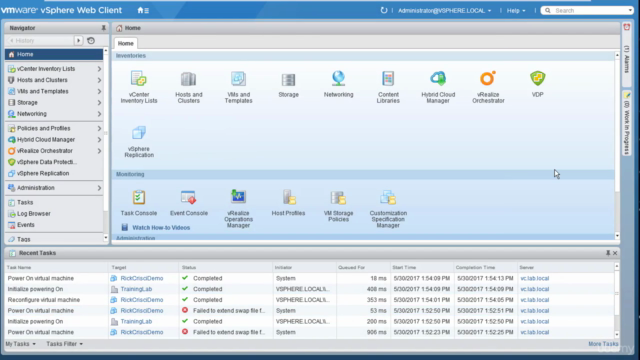The image size is (640, 360).
Task: Open the Administrator@VSPHERE.LOCAL user dropdown
Action: [444, 11]
